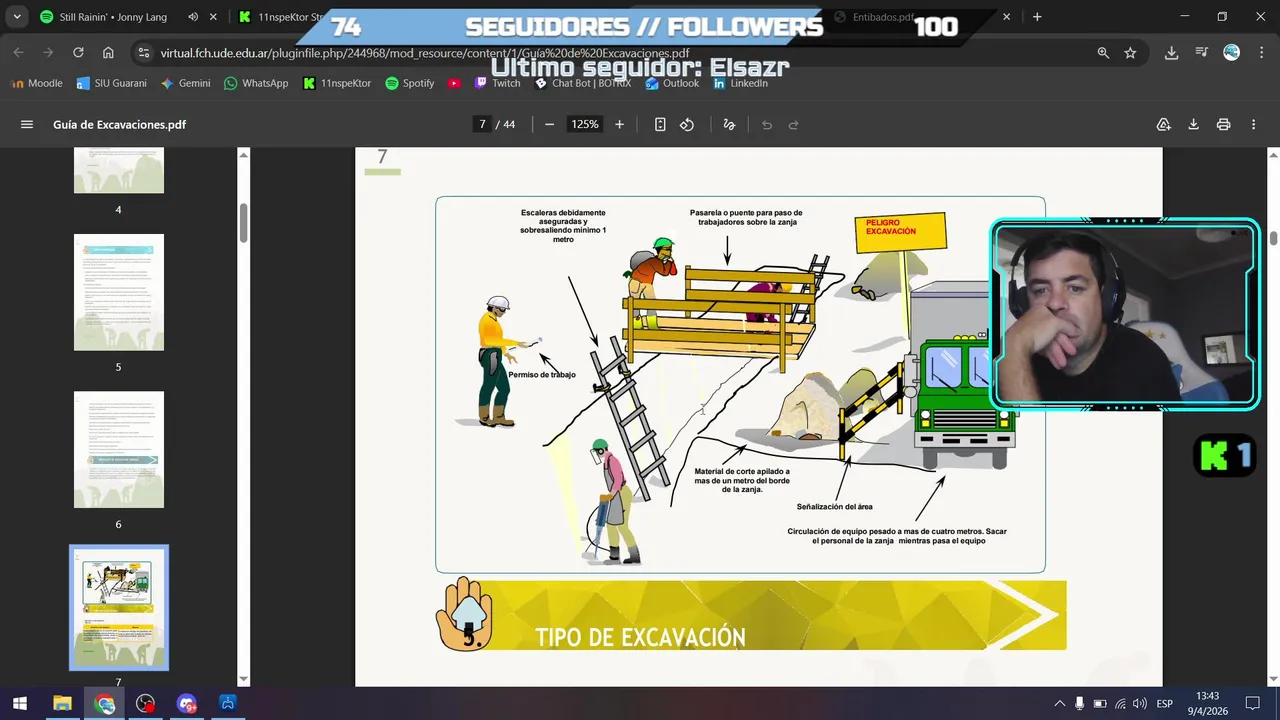Activate the PDF annotate draw tool
Image resolution: width=1280 pixels, height=720 pixels.
[729, 125]
